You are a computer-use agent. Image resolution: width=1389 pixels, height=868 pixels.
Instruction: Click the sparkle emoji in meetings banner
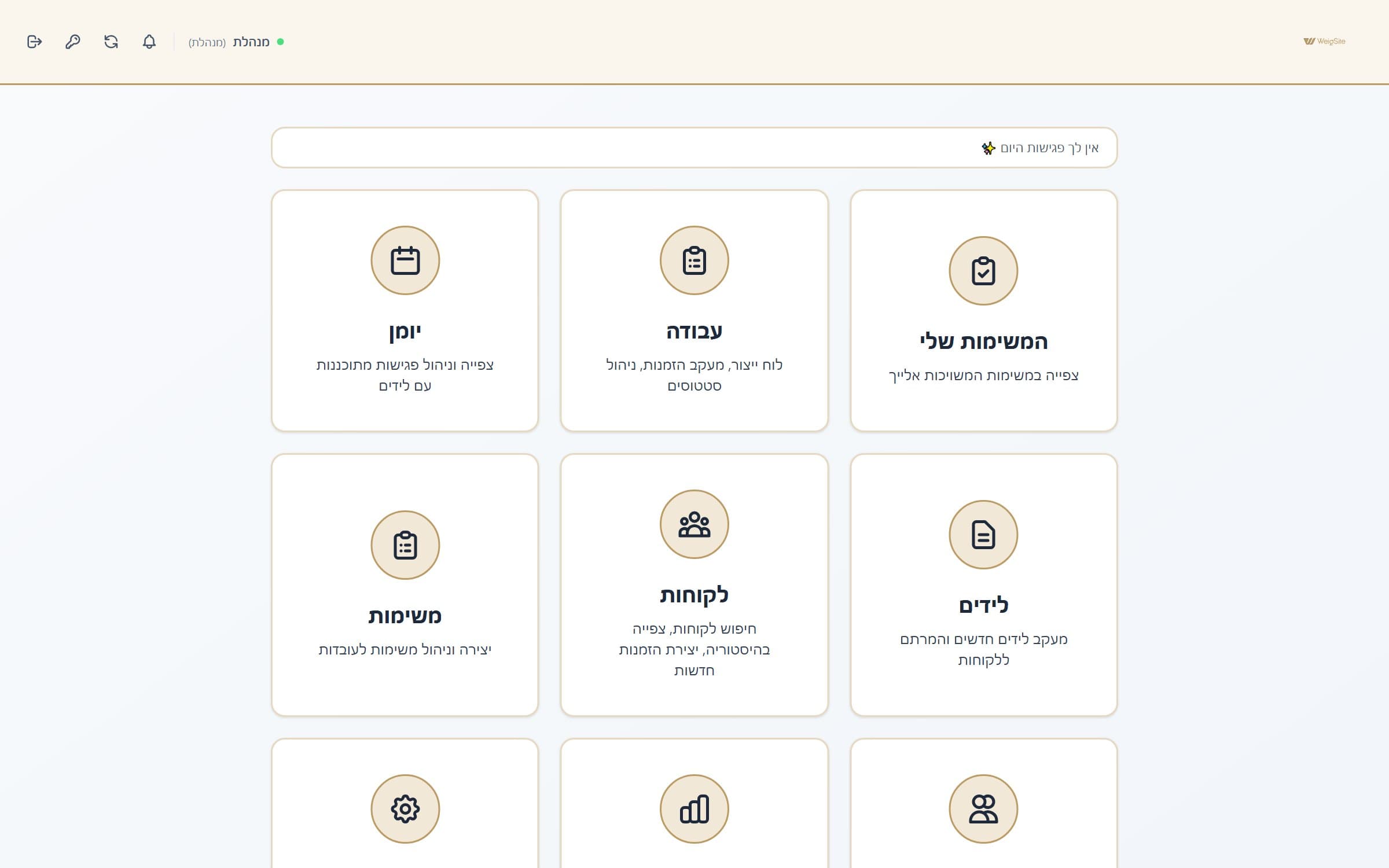pyautogui.click(x=989, y=148)
